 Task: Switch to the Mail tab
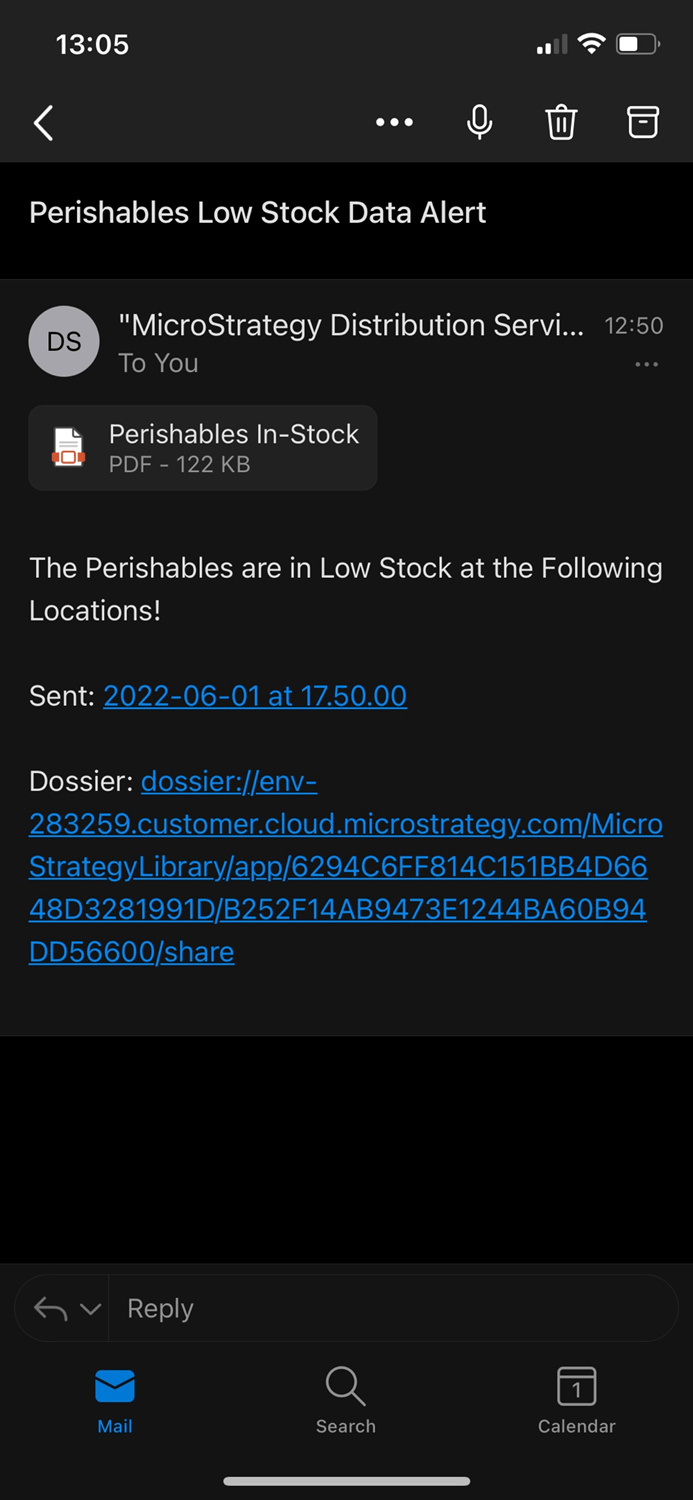click(x=115, y=1400)
